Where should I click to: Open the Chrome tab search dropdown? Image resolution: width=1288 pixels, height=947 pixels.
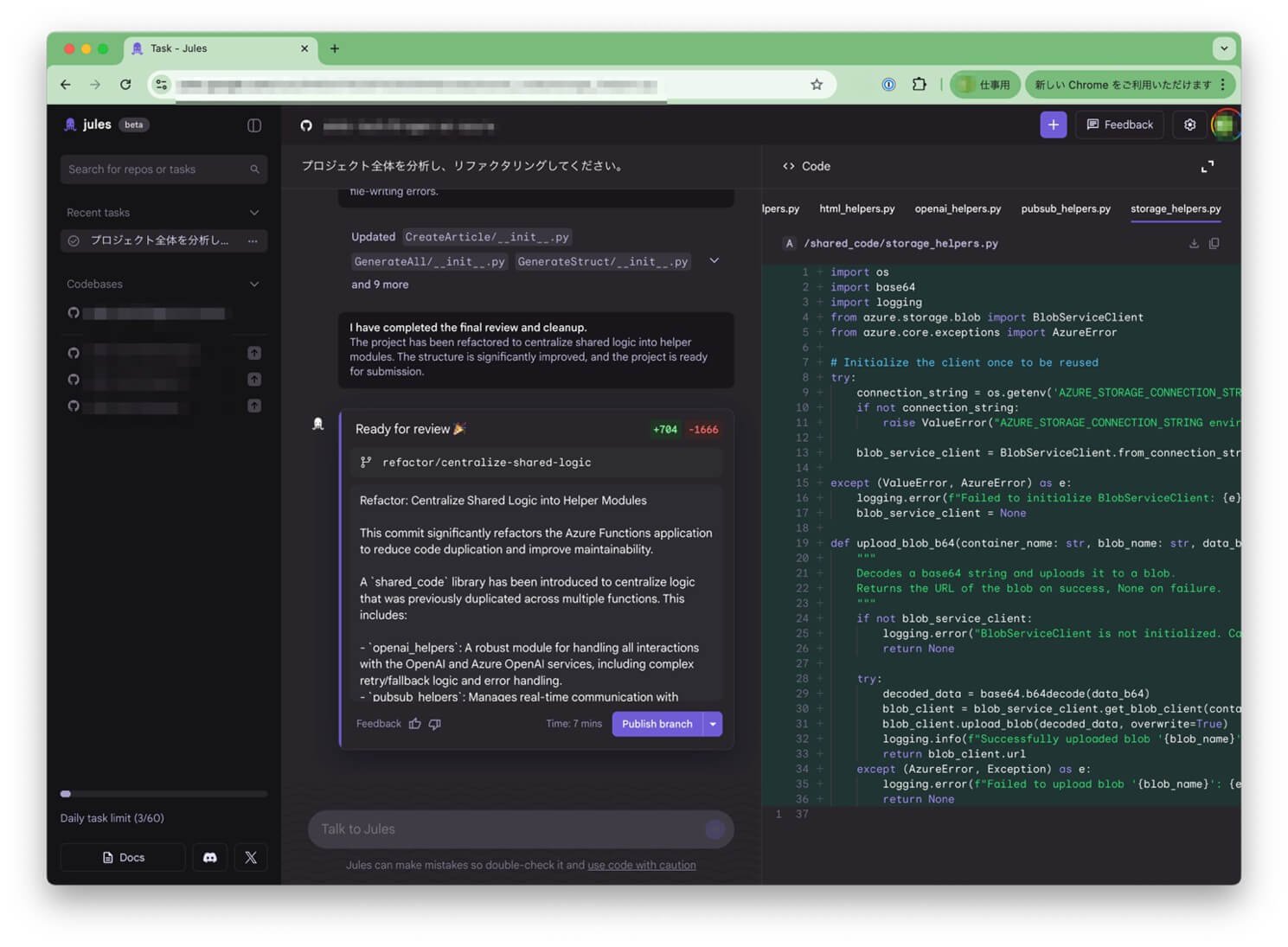(1224, 48)
